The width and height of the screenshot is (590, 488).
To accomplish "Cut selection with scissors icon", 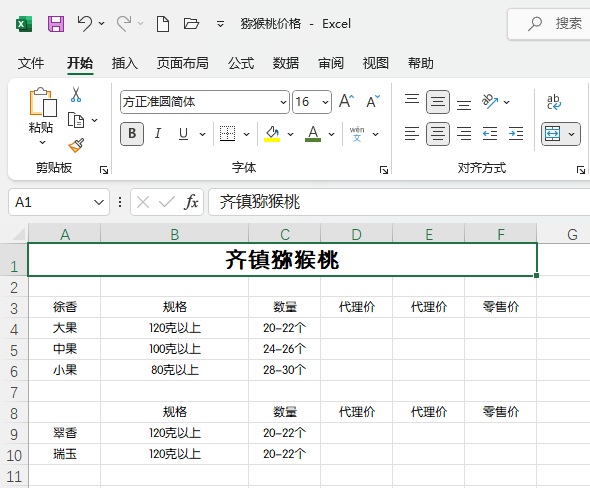I will pyautogui.click(x=76, y=95).
